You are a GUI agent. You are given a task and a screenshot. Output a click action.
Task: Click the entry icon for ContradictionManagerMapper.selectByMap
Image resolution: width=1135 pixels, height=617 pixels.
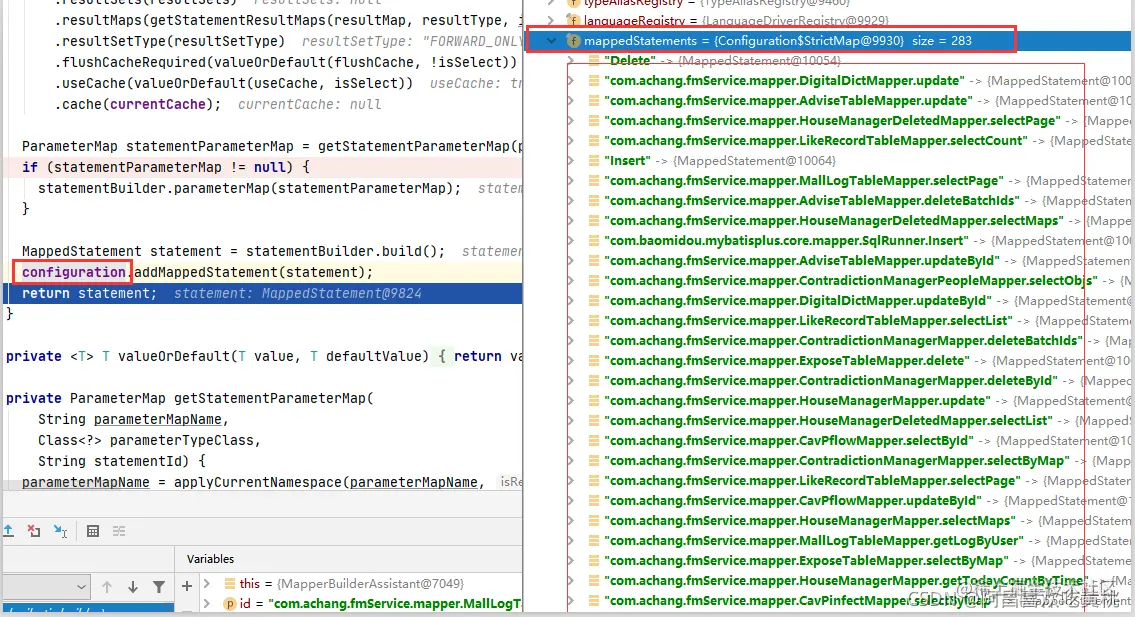pyautogui.click(x=594, y=461)
